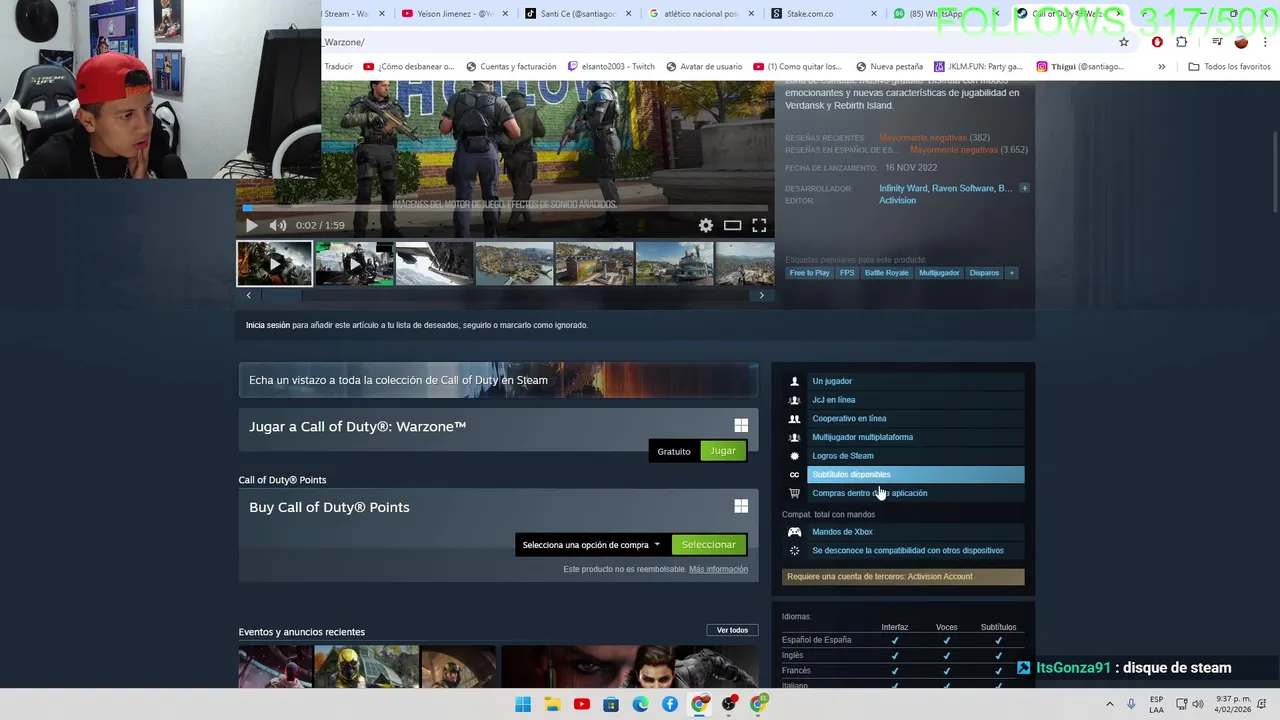The width and height of the screenshot is (1280, 720).
Task: Click the single-player person icon
Action: [x=795, y=381]
